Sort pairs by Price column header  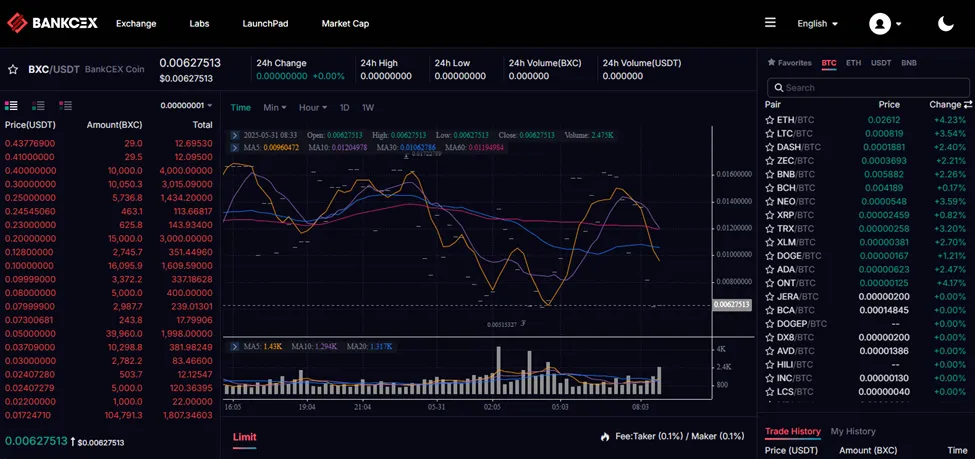tap(889, 104)
